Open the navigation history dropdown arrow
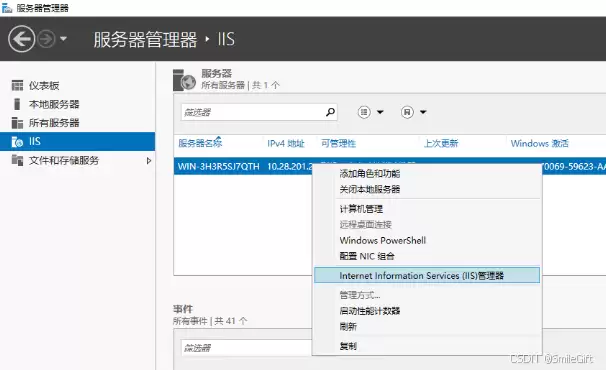 coord(63,39)
